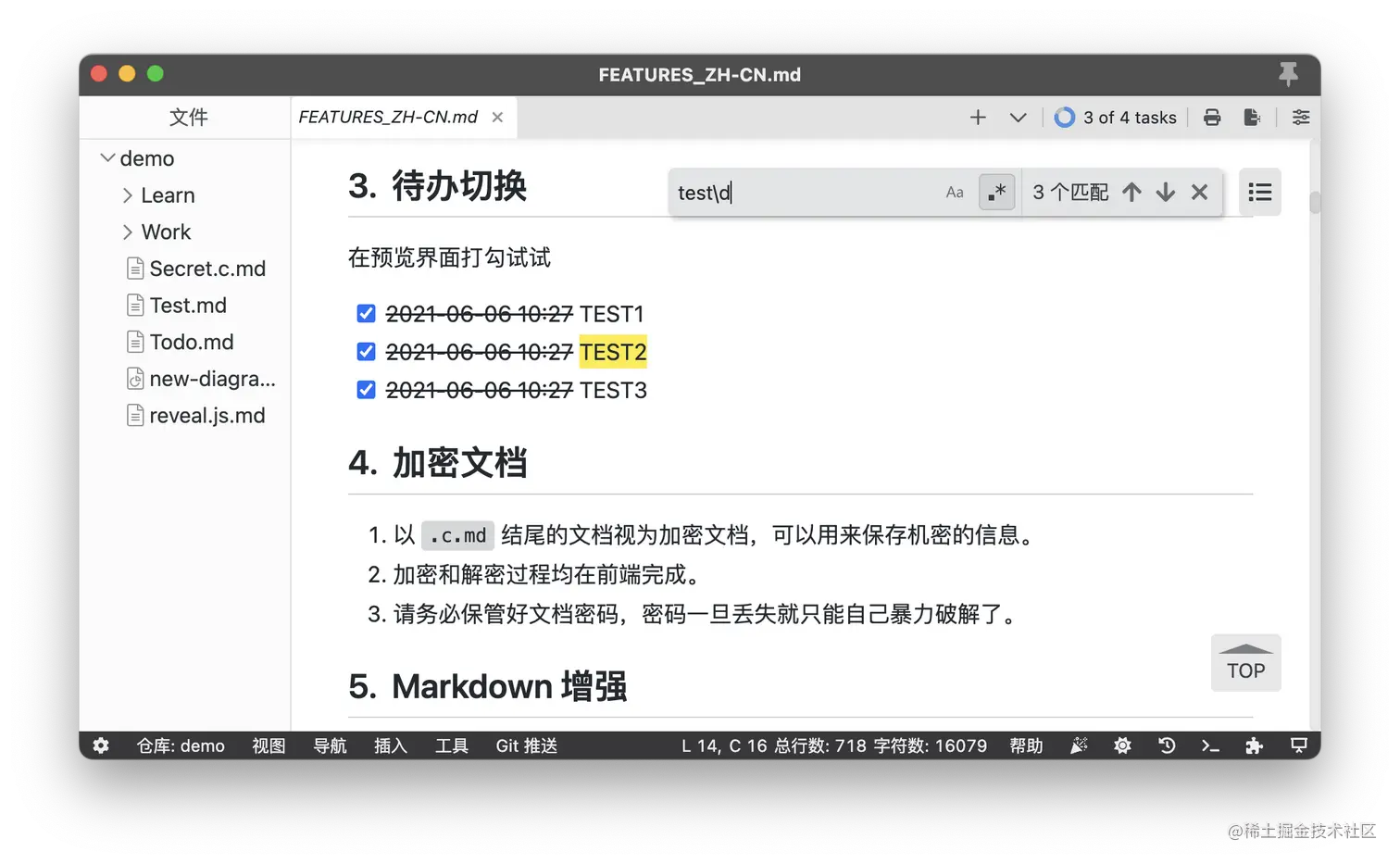Open the 导航 menu

tap(330, 745)
